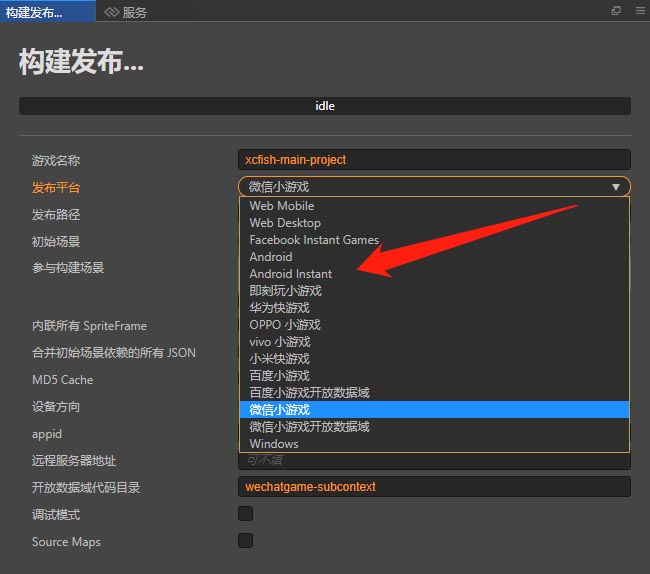The height and width of the screenshot is (574, 650).
Task: Choose Web Mobile from platform list
Action: [282, 206]
